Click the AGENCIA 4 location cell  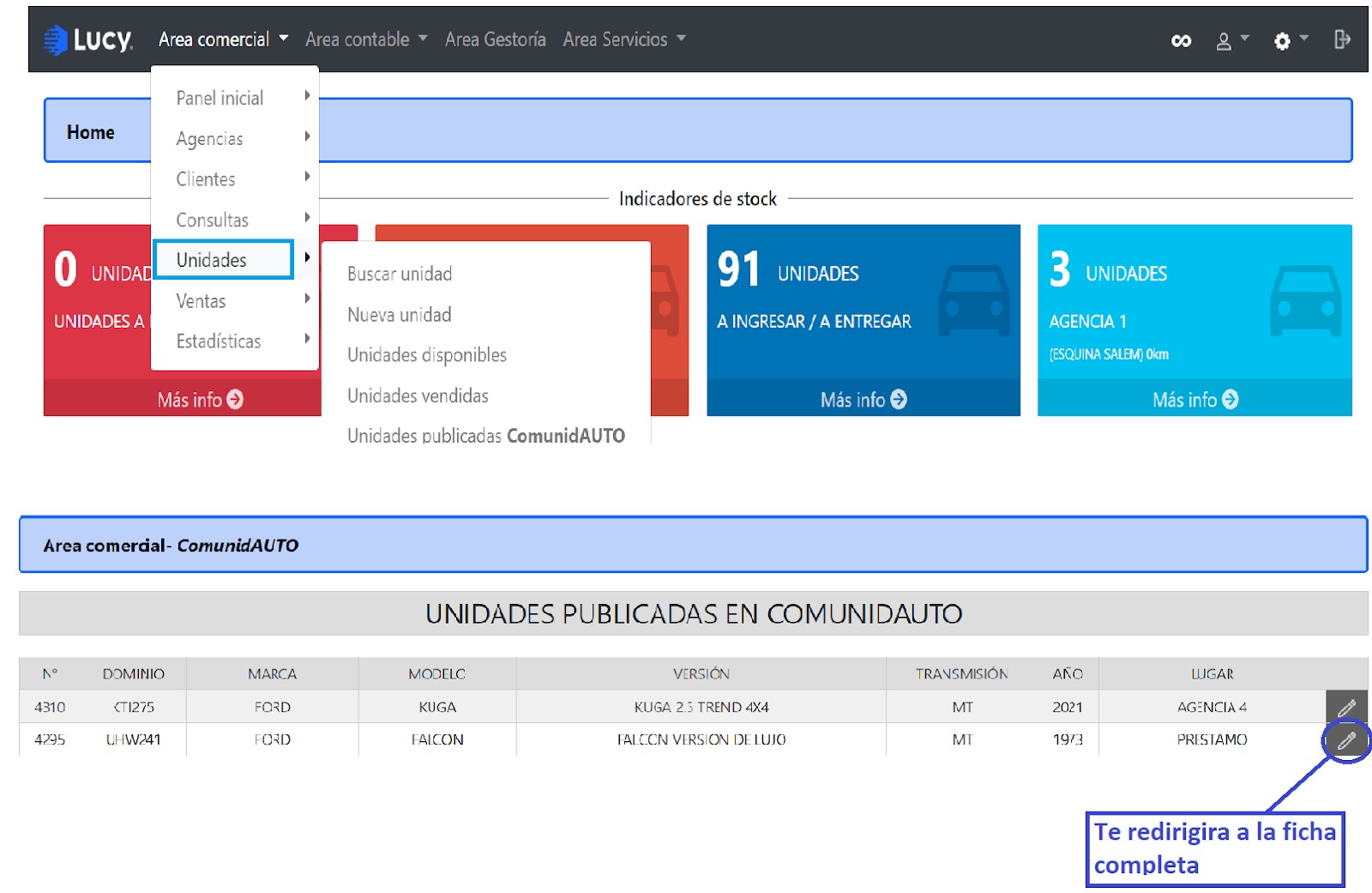click(1213, 708)
